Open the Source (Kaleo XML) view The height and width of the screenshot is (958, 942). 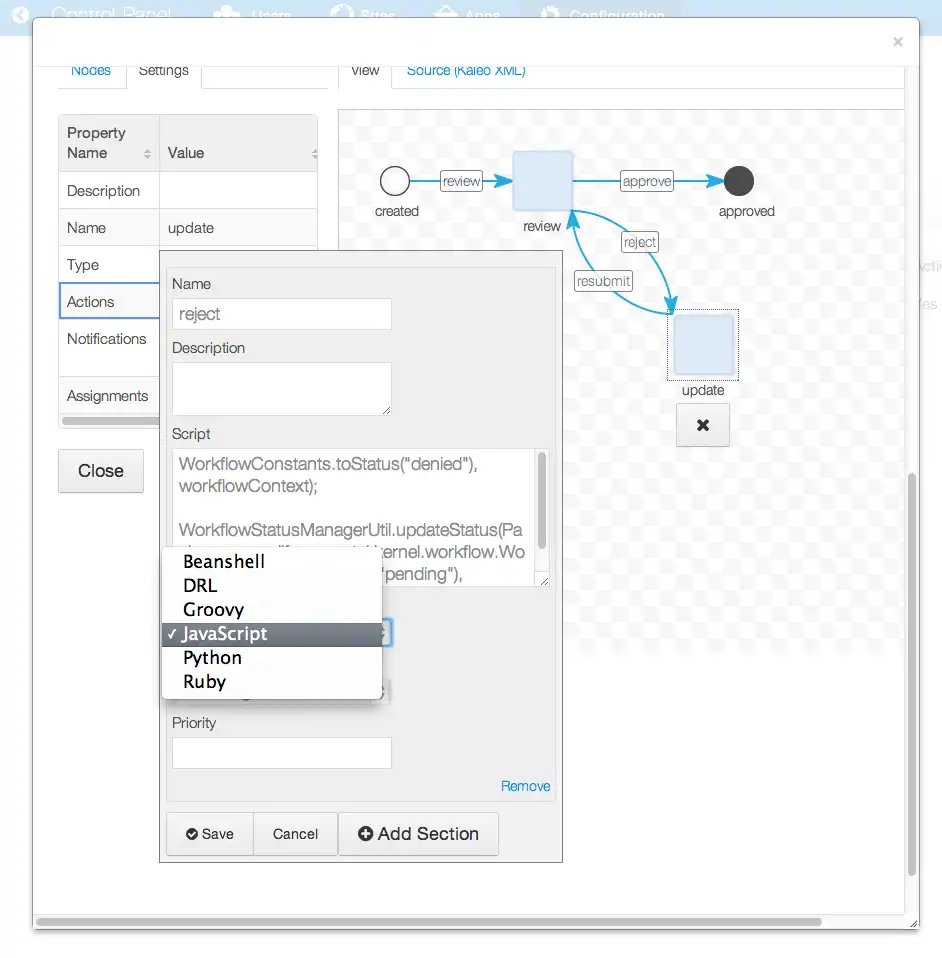pyautogui.click(x=464, y=70)
